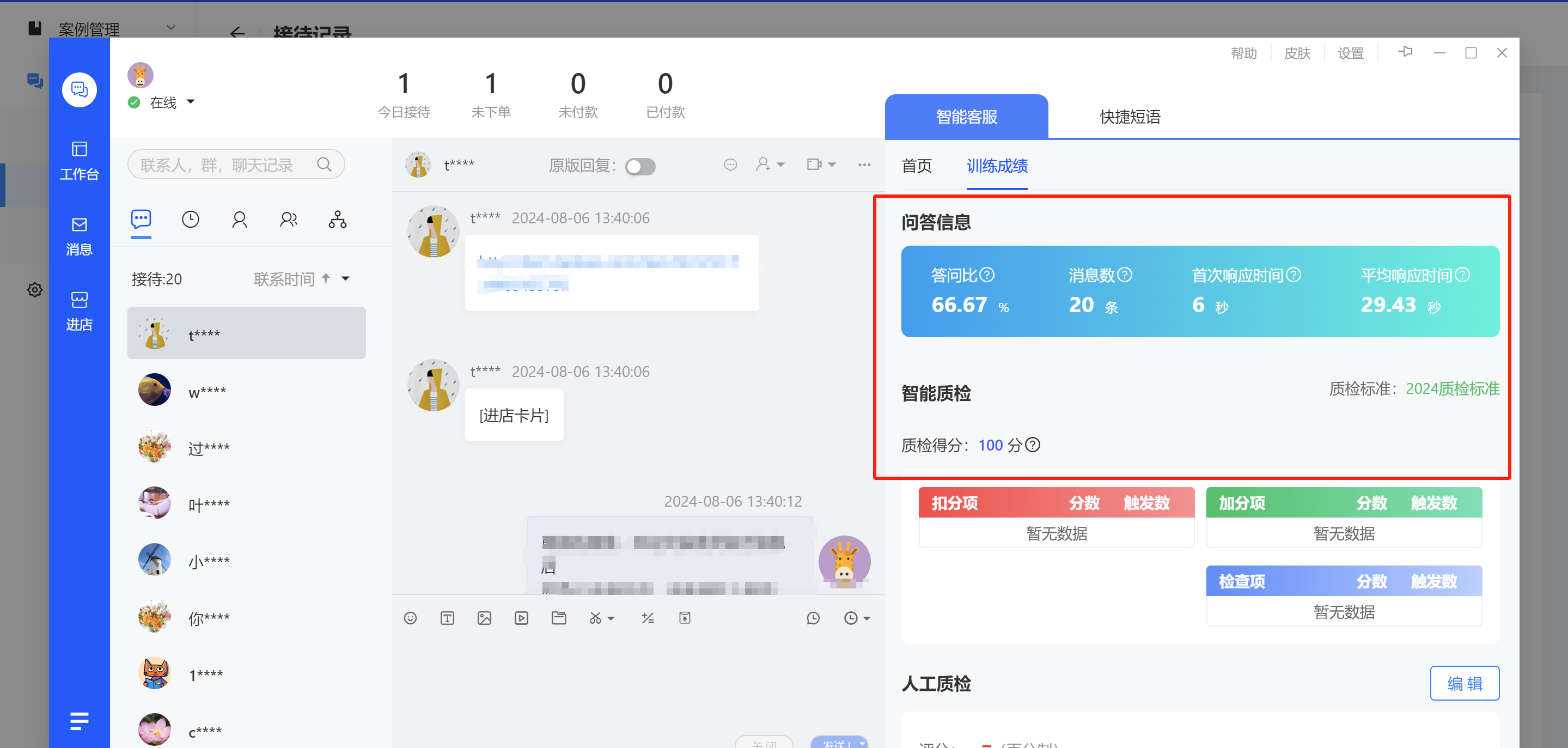1568x748 pixels.
Task: Open the 设置 settings menu
Action: [1351, 53]
